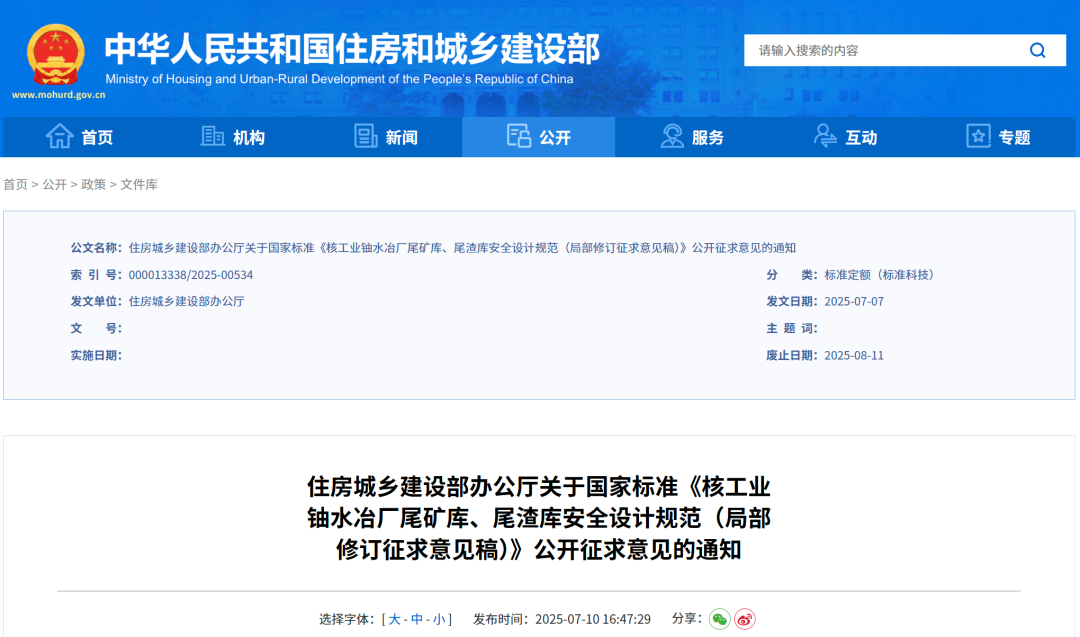The width and height of the screenshot is (1080, 637).
Task: Click the document icon beside 公开
Action: tap(519, 136)
